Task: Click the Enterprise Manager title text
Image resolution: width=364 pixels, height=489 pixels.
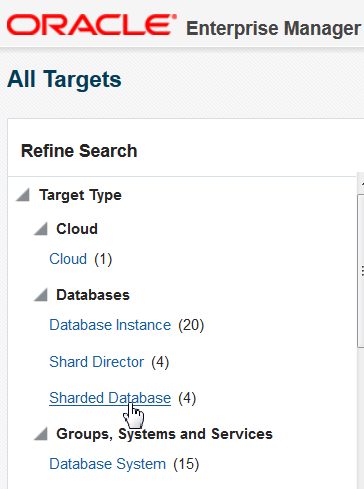Action: tap(273, 28)
